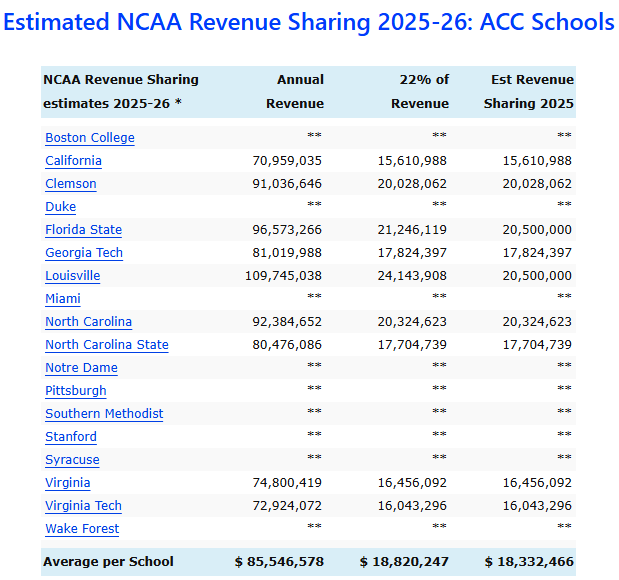
Task: Open the Georgia Tech link
Action: coord(84,253)
